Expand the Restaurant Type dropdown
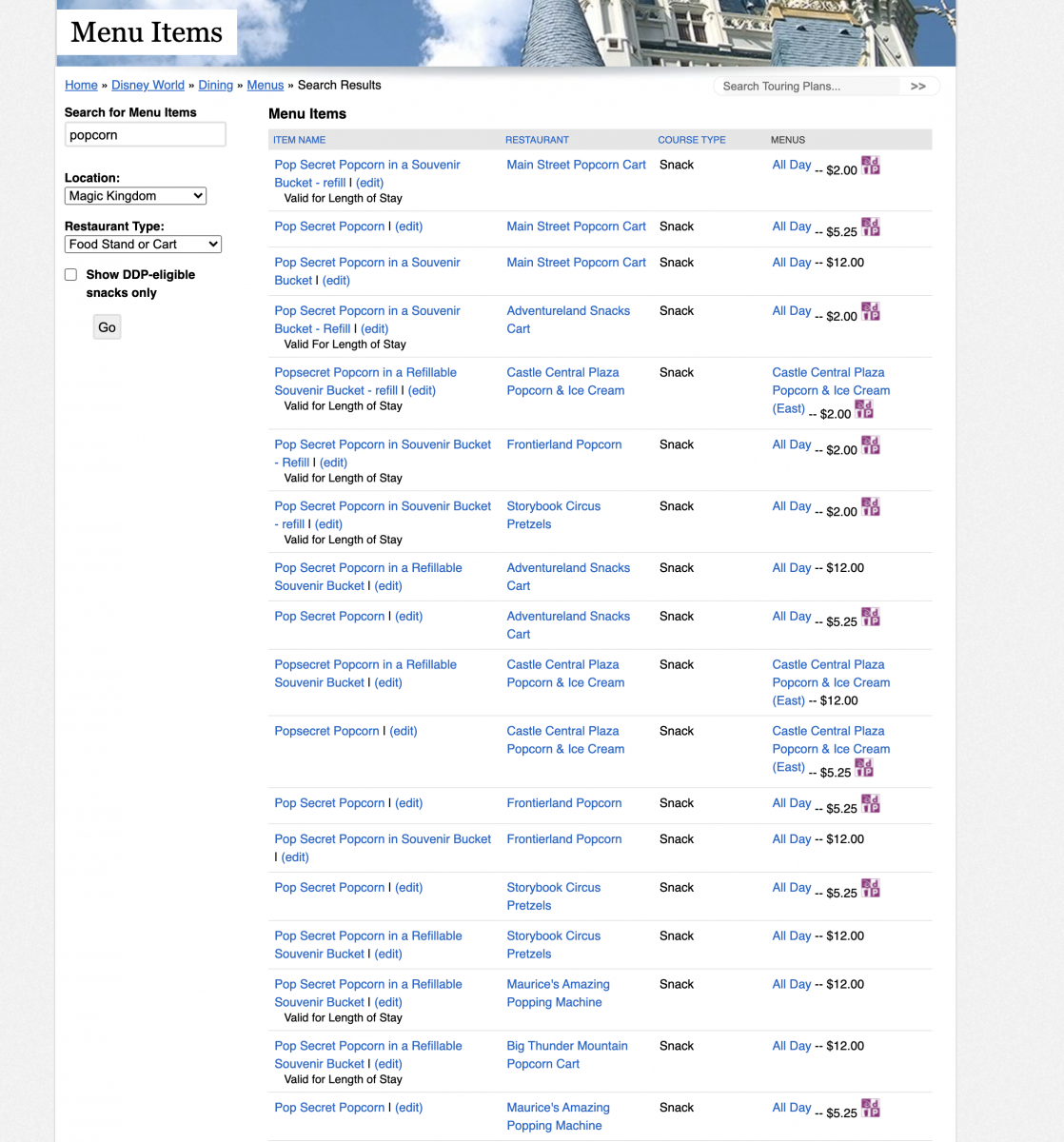The image size is (1064, 1142). pos(143,245)
